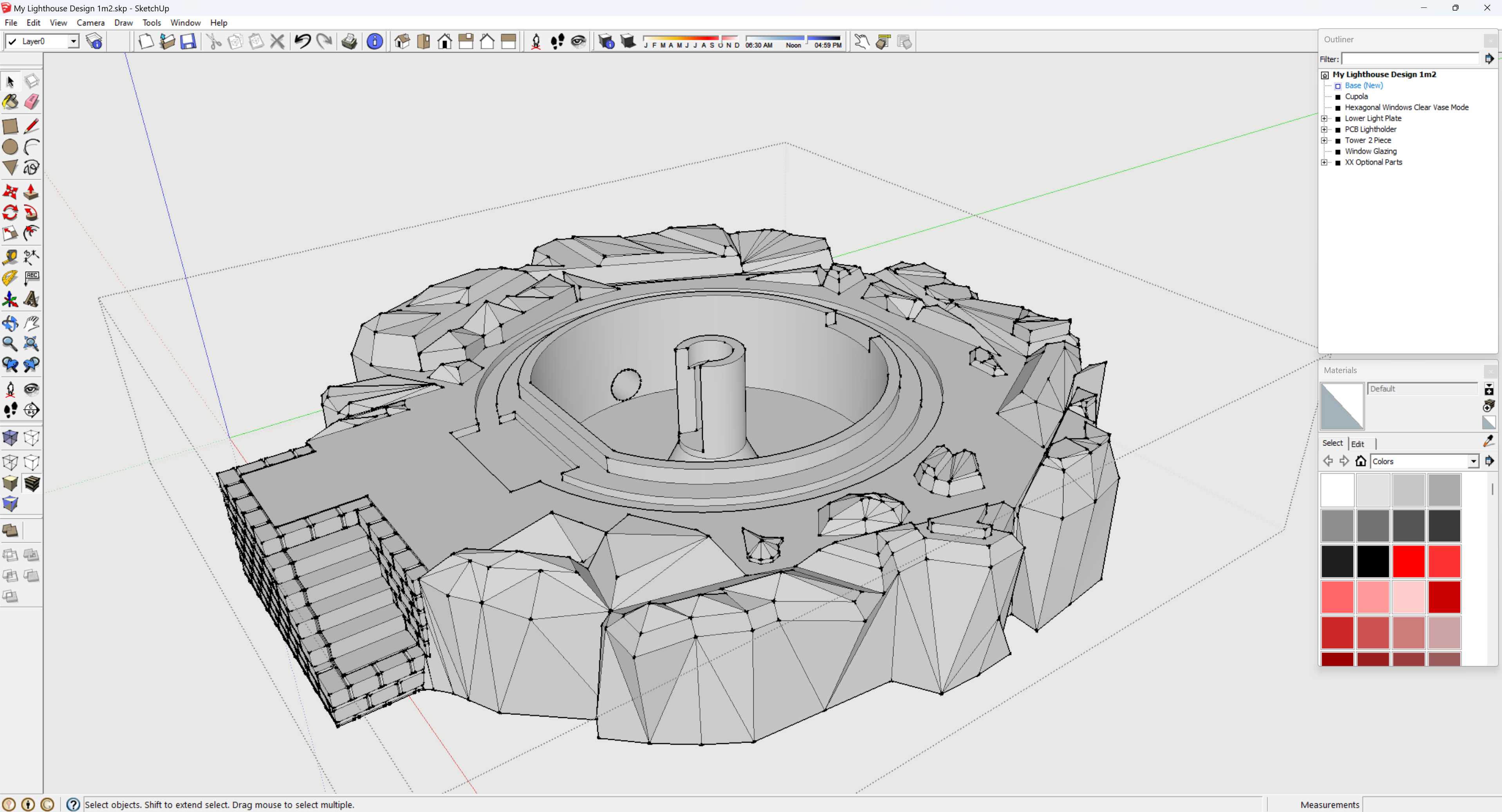The image size is (1502, 812).
Task: Open the Layer0 layer dropdown
Action: coord(74,42)
